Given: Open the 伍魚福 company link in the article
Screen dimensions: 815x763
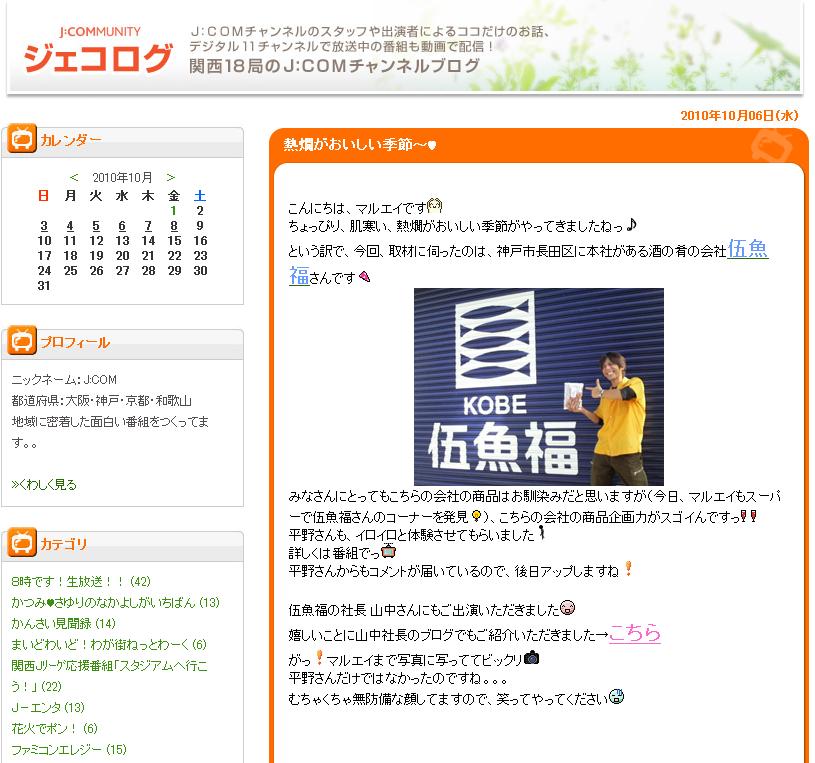Looking at the screenshot, I should coord(747,249).
